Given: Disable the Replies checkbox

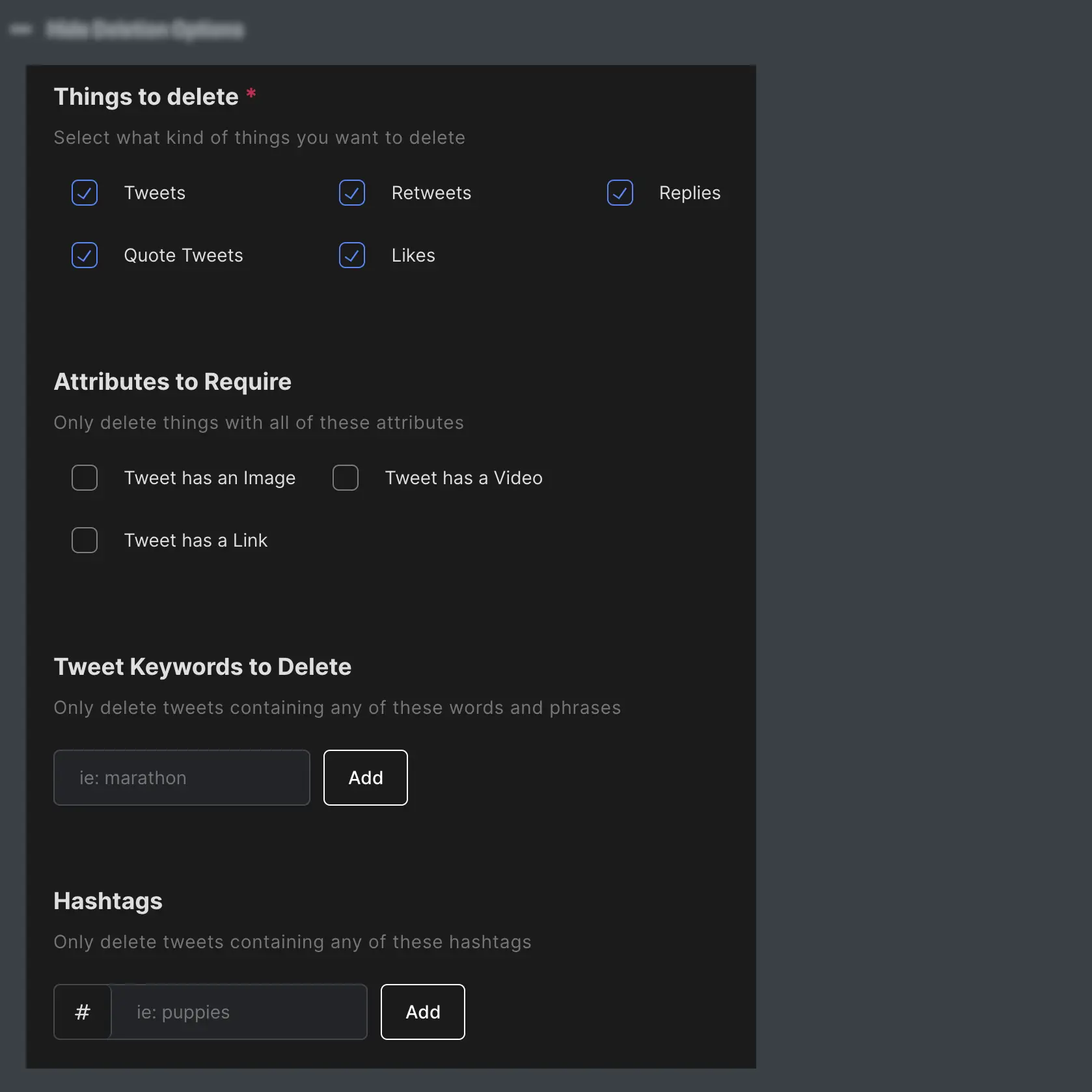Looking at the screenshot, I should click(620, 193).
